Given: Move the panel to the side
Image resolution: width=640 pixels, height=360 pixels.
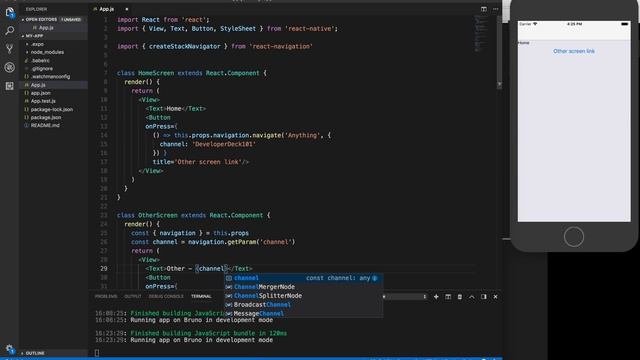Looking at the screenshot, I should tap(484, 297).
